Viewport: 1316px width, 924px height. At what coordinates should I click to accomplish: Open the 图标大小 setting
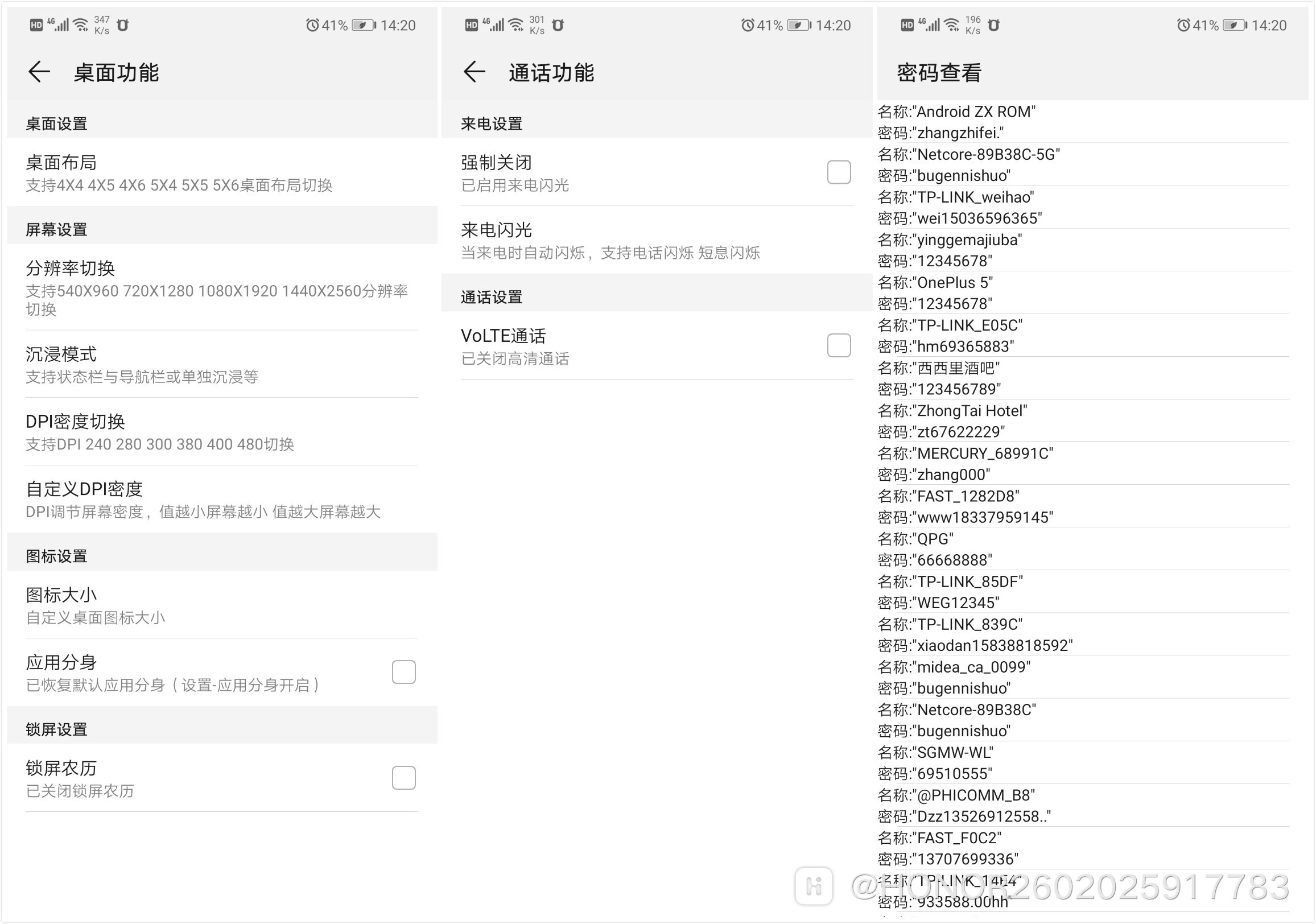point(222,605)
